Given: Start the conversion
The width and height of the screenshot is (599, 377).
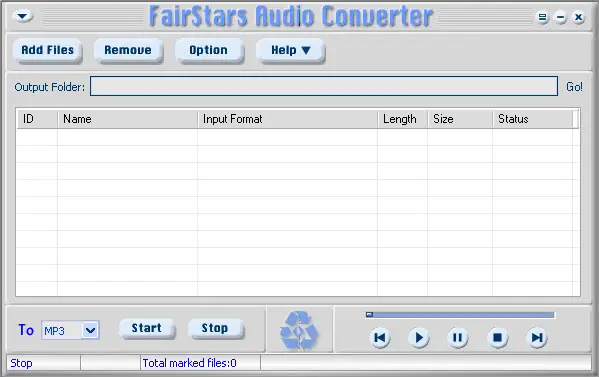Looking at the screenshot, I should click(x=147, y=328).
